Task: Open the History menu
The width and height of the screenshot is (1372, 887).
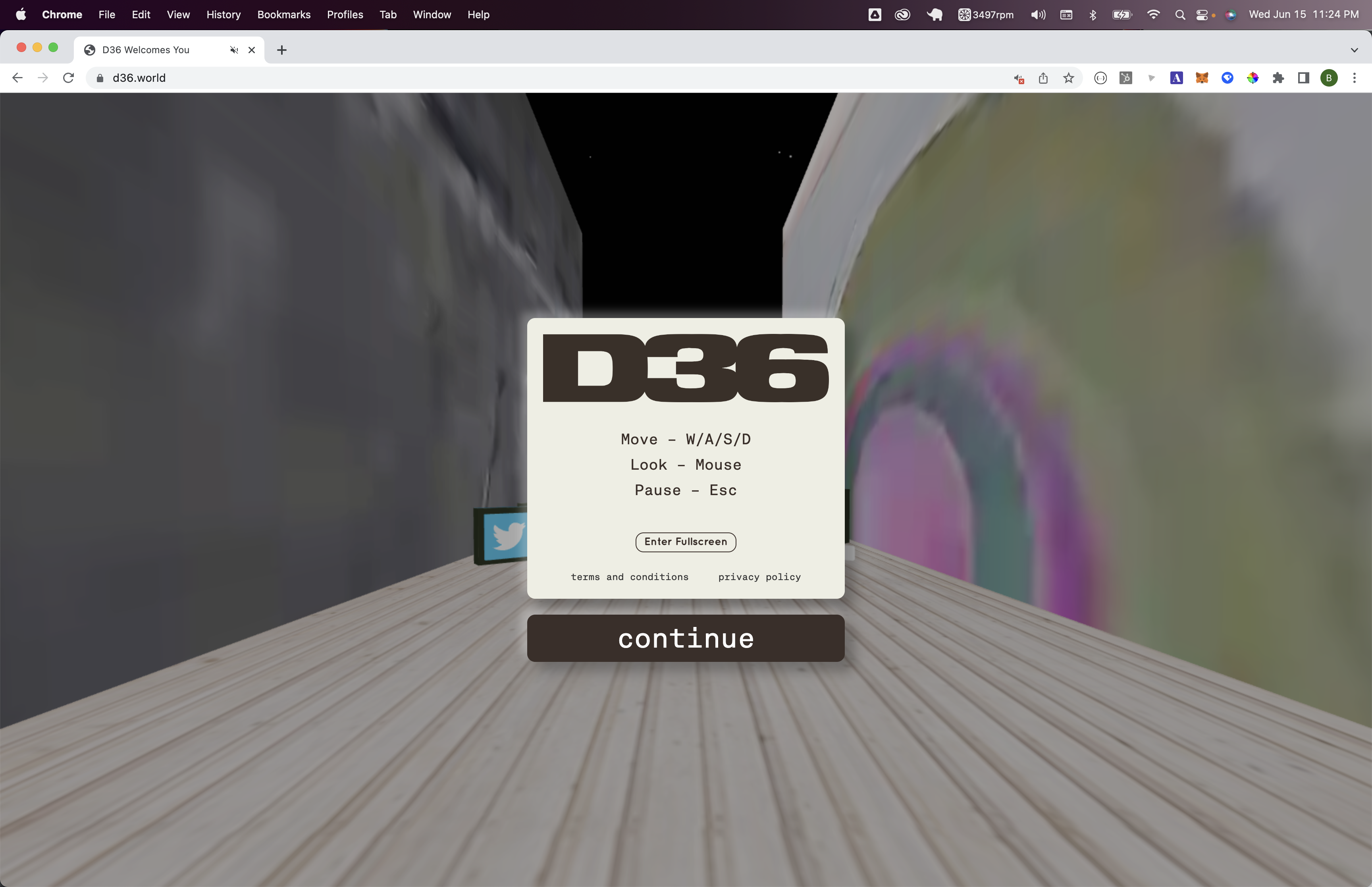Action: point(224,15)
